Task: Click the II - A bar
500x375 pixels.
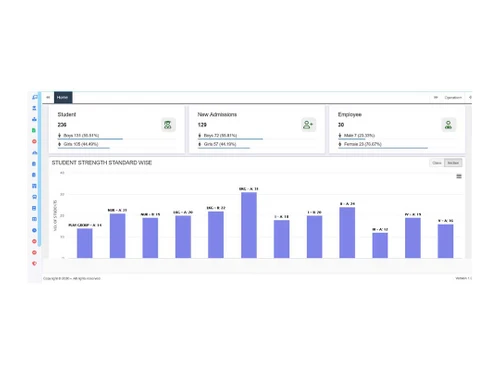Action: [x=347, y=233]
